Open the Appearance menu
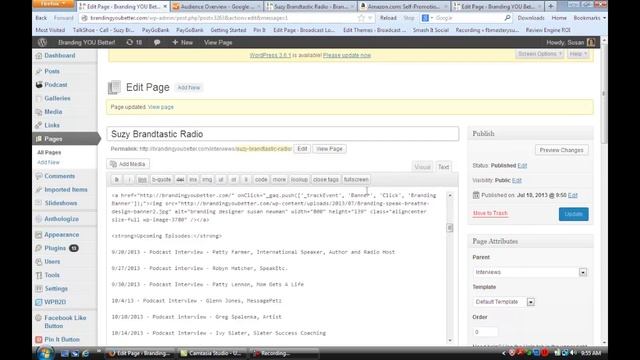640x360 pixels. 62,235
